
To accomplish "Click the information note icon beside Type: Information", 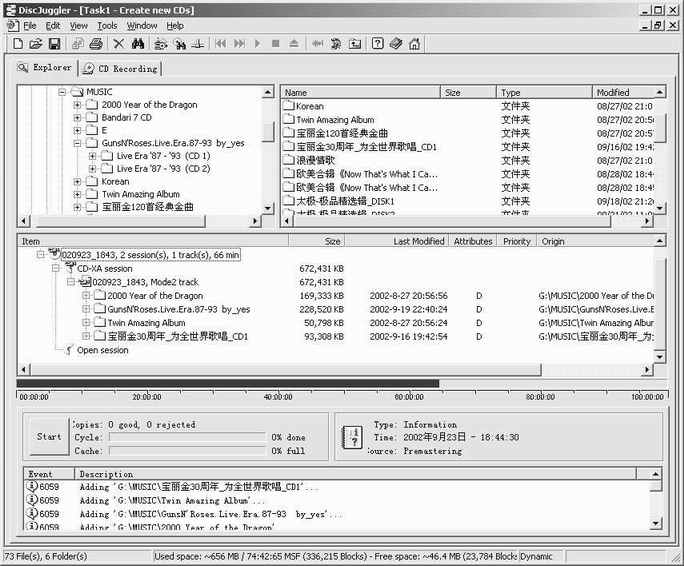I will [352, 437].
